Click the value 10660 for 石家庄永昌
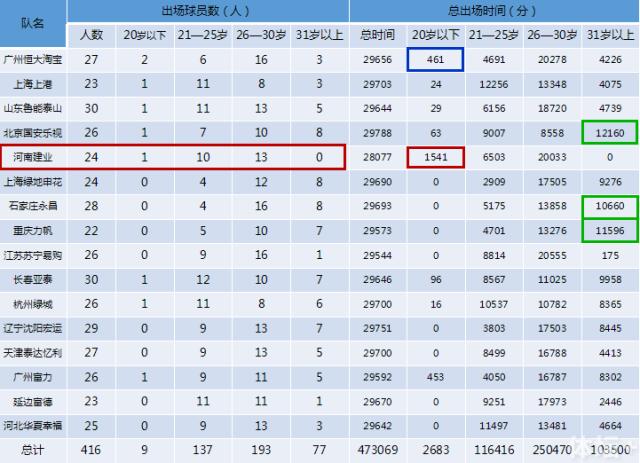Viewport: 640px width, 463px height. [610, 206]
